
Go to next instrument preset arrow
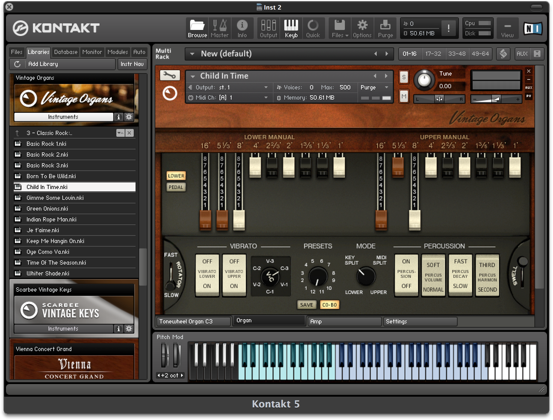(x=386, y=76)
